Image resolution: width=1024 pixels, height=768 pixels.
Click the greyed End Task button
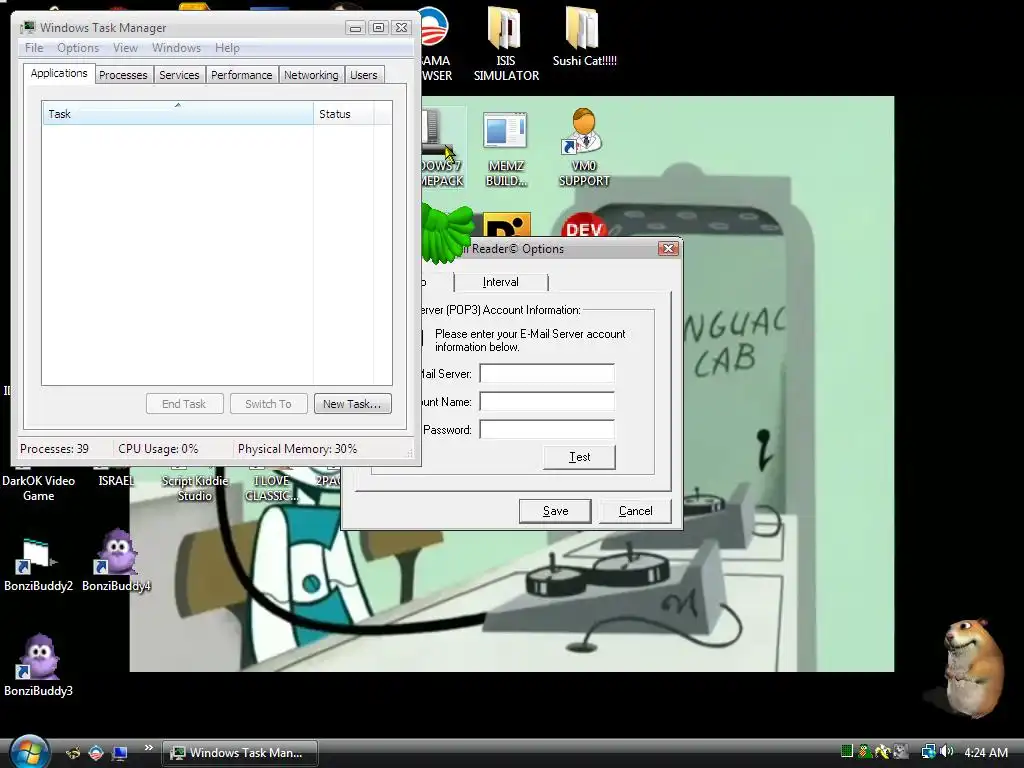click(x=184, y=404)
